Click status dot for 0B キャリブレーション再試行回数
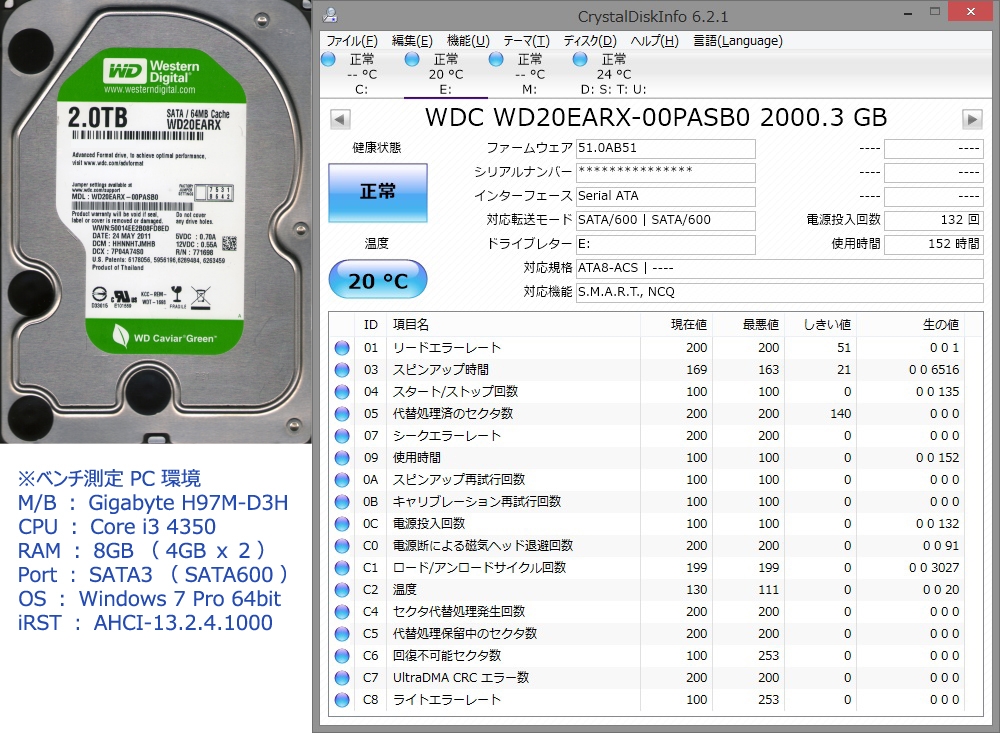The image size is (1000, 733). tap(342, 502)
